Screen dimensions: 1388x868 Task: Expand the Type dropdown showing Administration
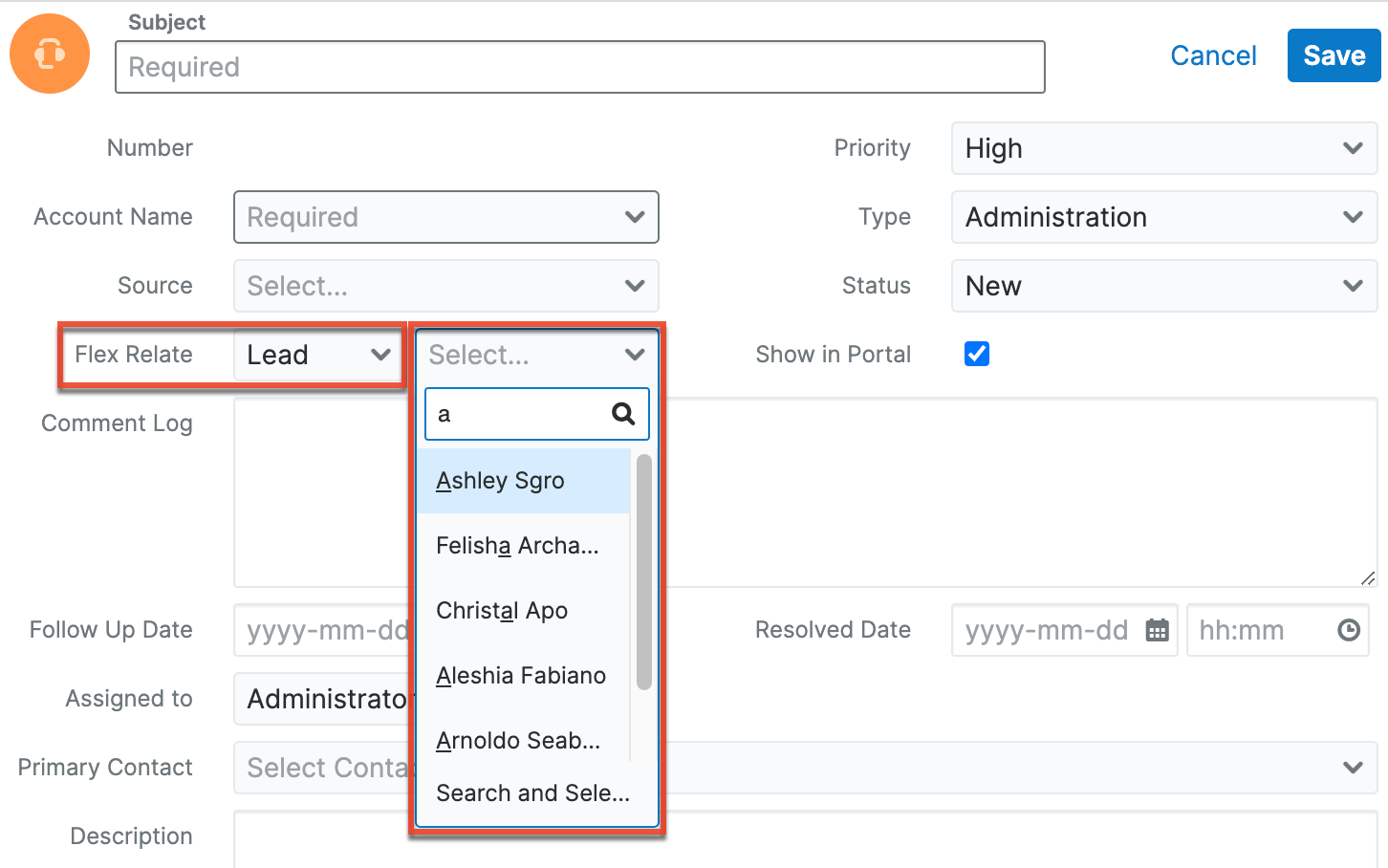[x=1163, y=217]
